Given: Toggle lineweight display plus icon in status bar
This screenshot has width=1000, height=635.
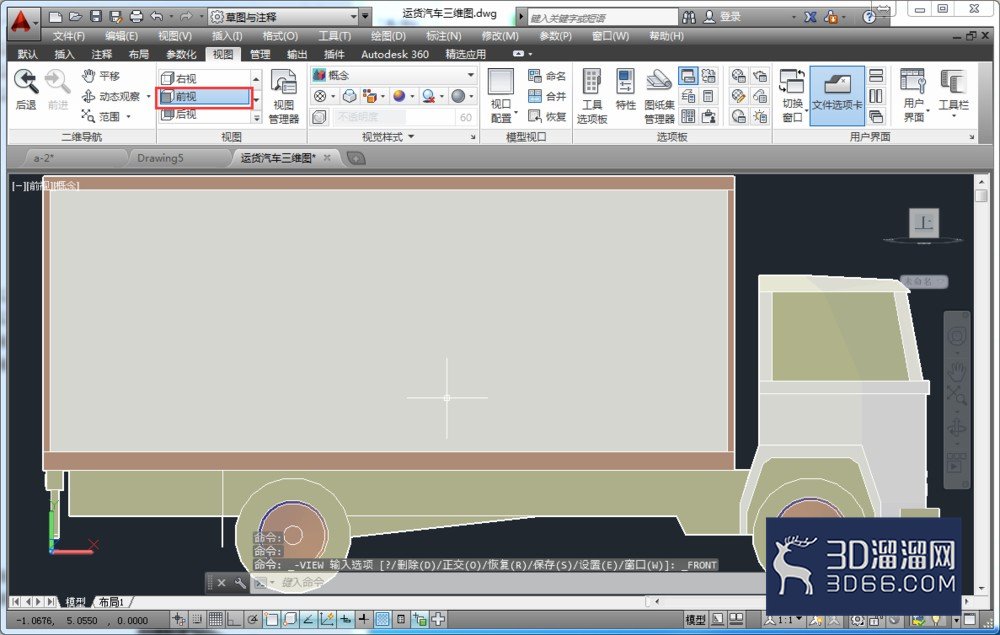Looking at the screenshot, I should click(x=364, y=618).
